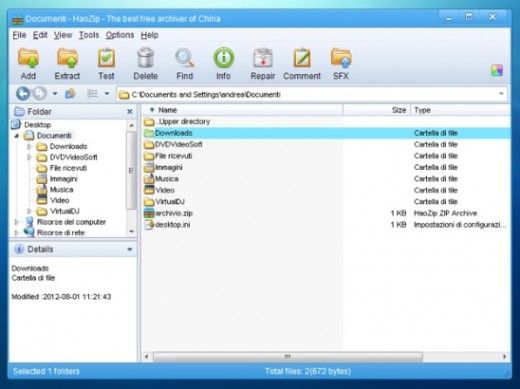520x389 pixels.
Task: Open the View menu
Action: (63, 35)
